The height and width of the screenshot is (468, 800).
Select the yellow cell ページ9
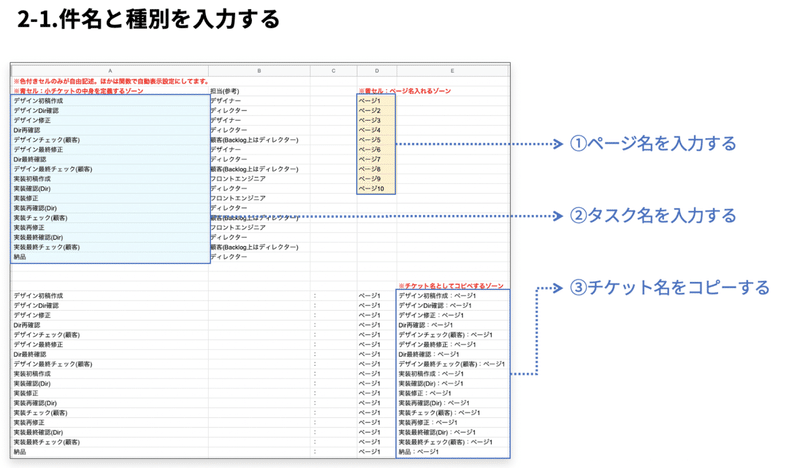(x=376, y=179)
